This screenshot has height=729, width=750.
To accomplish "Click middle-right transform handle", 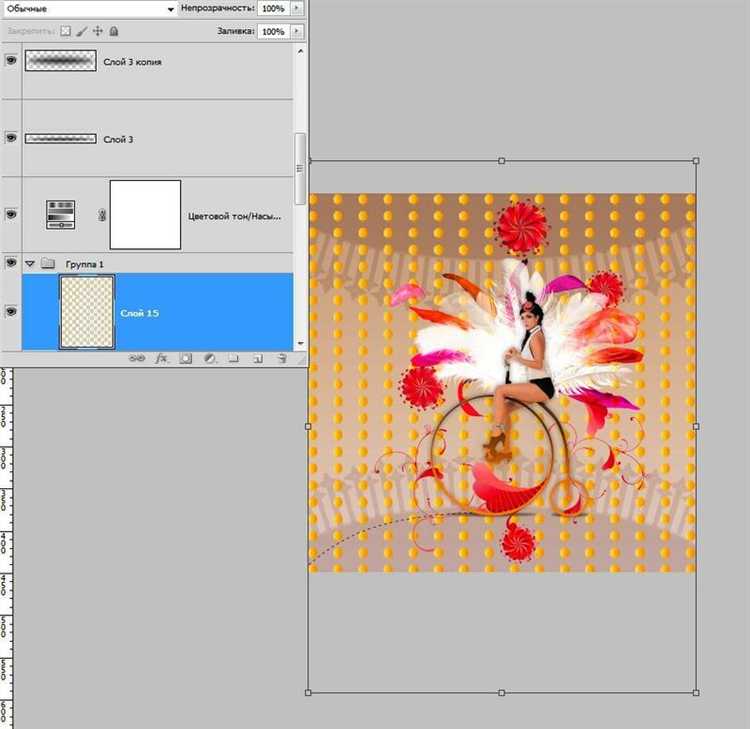I will pos(696,426).
